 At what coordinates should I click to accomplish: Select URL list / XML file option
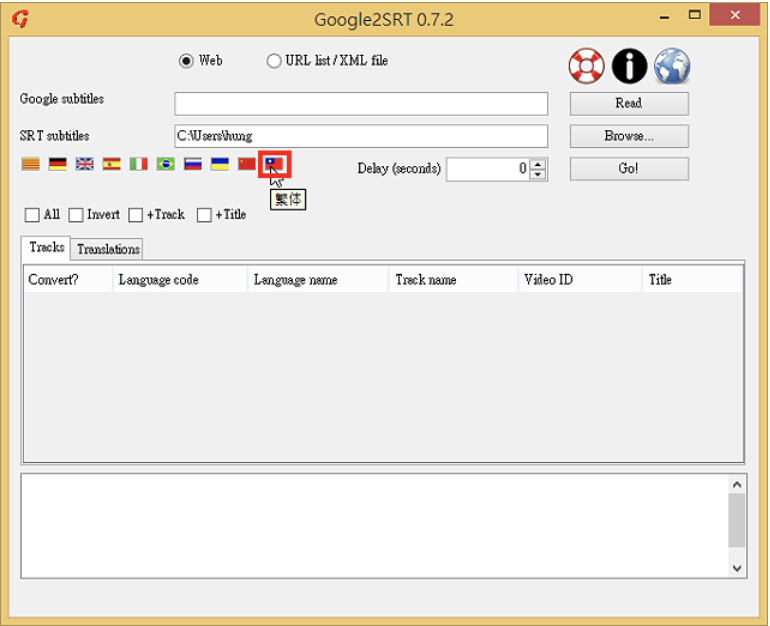[x=274, y=61]
